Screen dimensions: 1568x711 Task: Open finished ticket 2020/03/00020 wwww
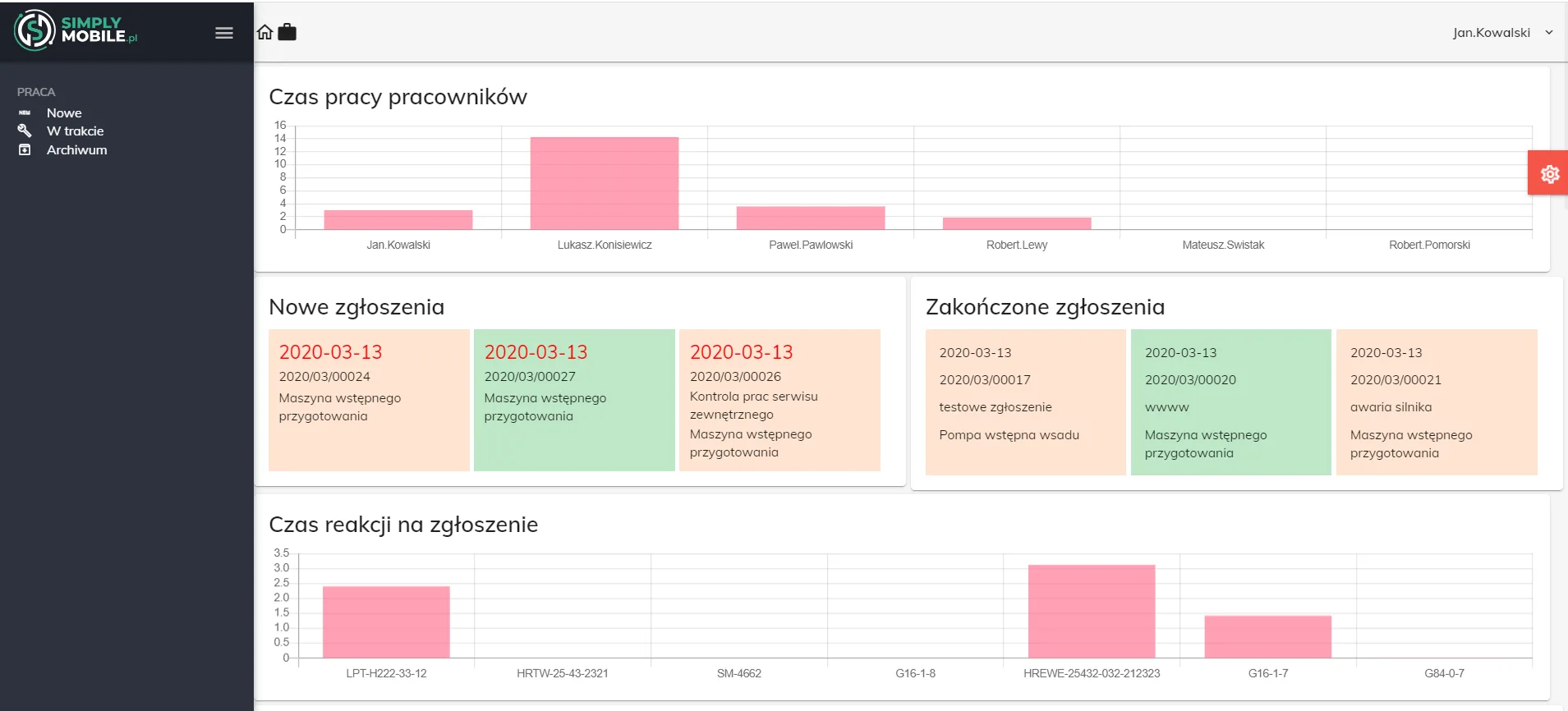click(x=1231, y=402)
